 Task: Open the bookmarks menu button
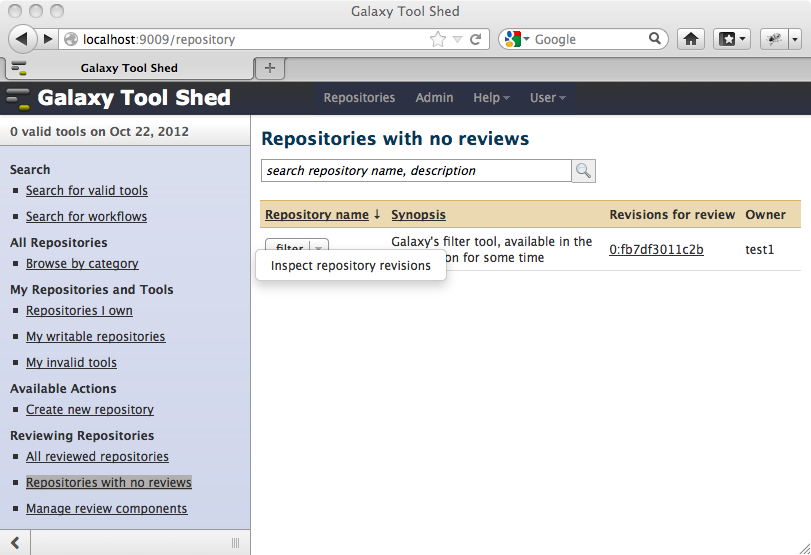pyautogui.click(x=732, y=39)
